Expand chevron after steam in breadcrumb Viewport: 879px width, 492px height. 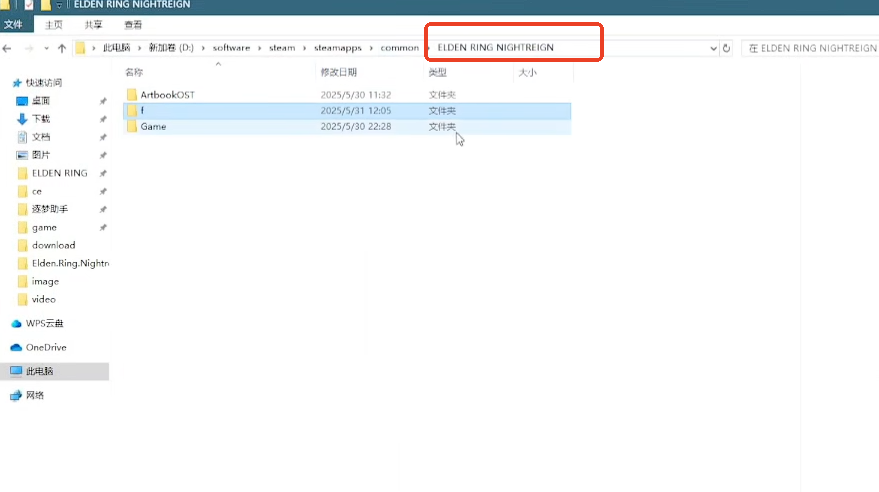(304, 48)
